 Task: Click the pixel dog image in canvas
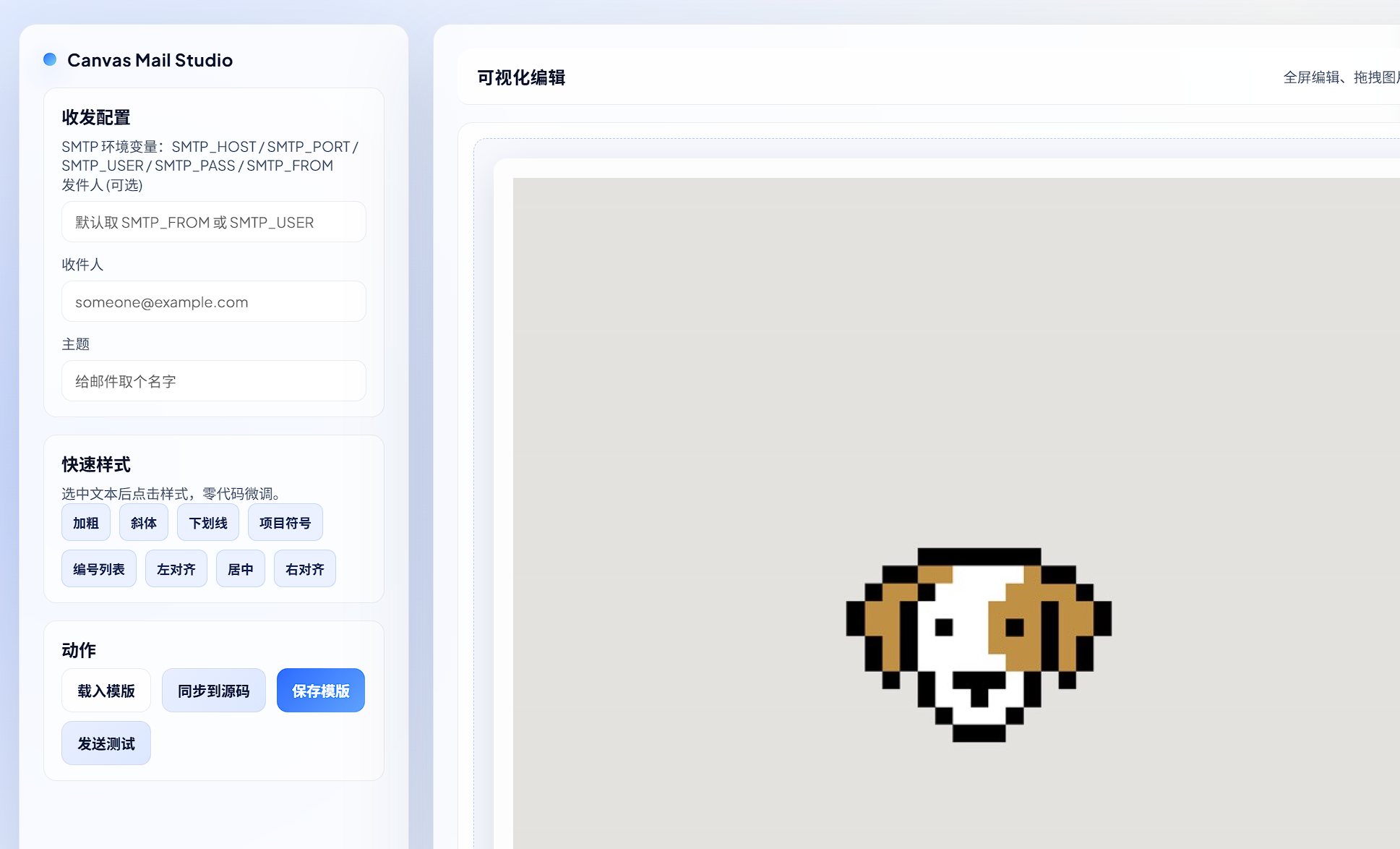[x=979, y=644]
